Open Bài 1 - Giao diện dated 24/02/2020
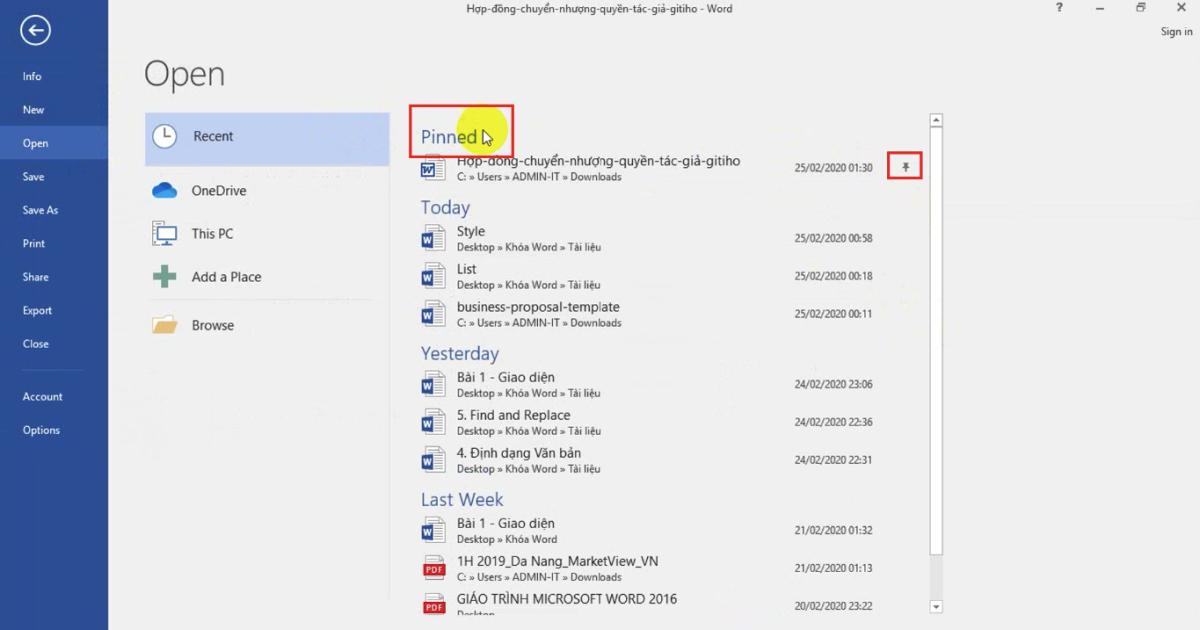This screenshot has height=630, width=1200. tap(506, 377)
